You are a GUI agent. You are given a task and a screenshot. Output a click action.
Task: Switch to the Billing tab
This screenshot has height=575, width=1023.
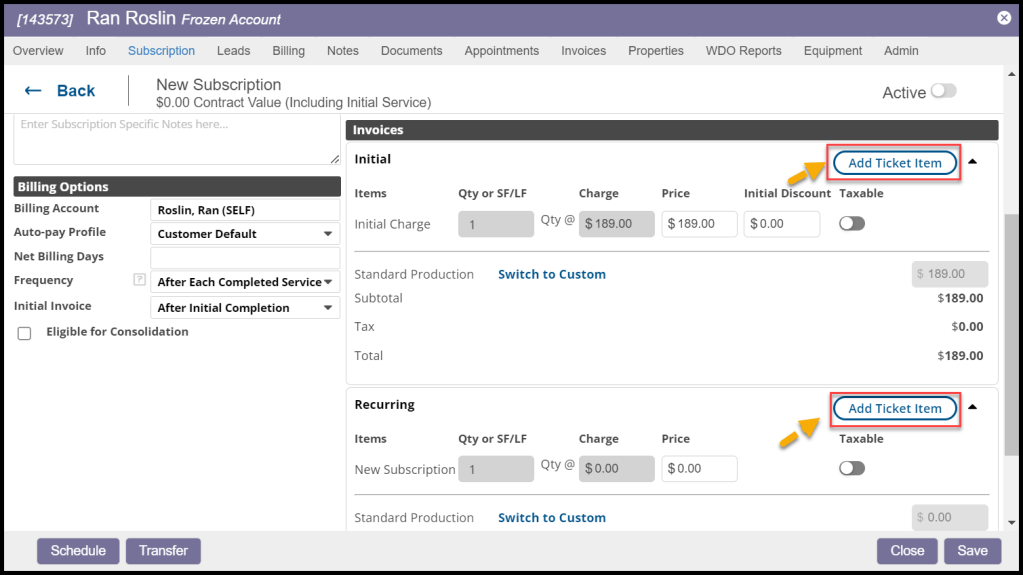288,51
